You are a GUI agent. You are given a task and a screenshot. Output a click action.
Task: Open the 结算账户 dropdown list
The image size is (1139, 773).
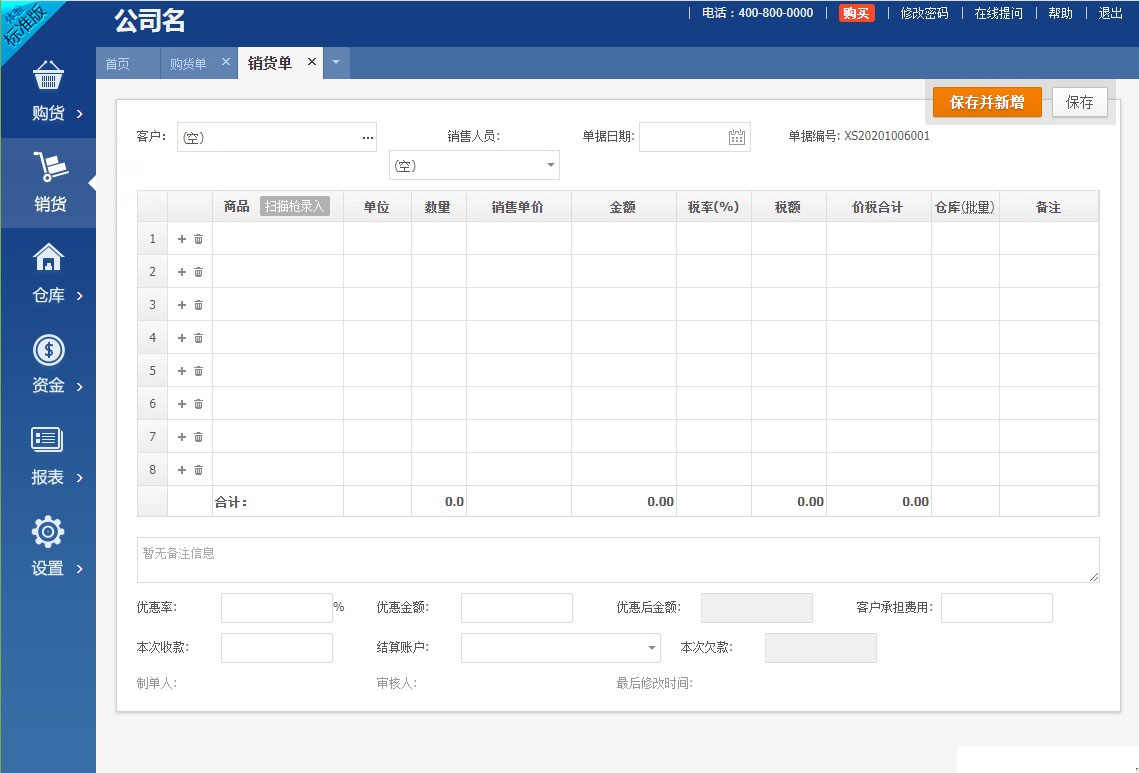[x=652, y=648]
